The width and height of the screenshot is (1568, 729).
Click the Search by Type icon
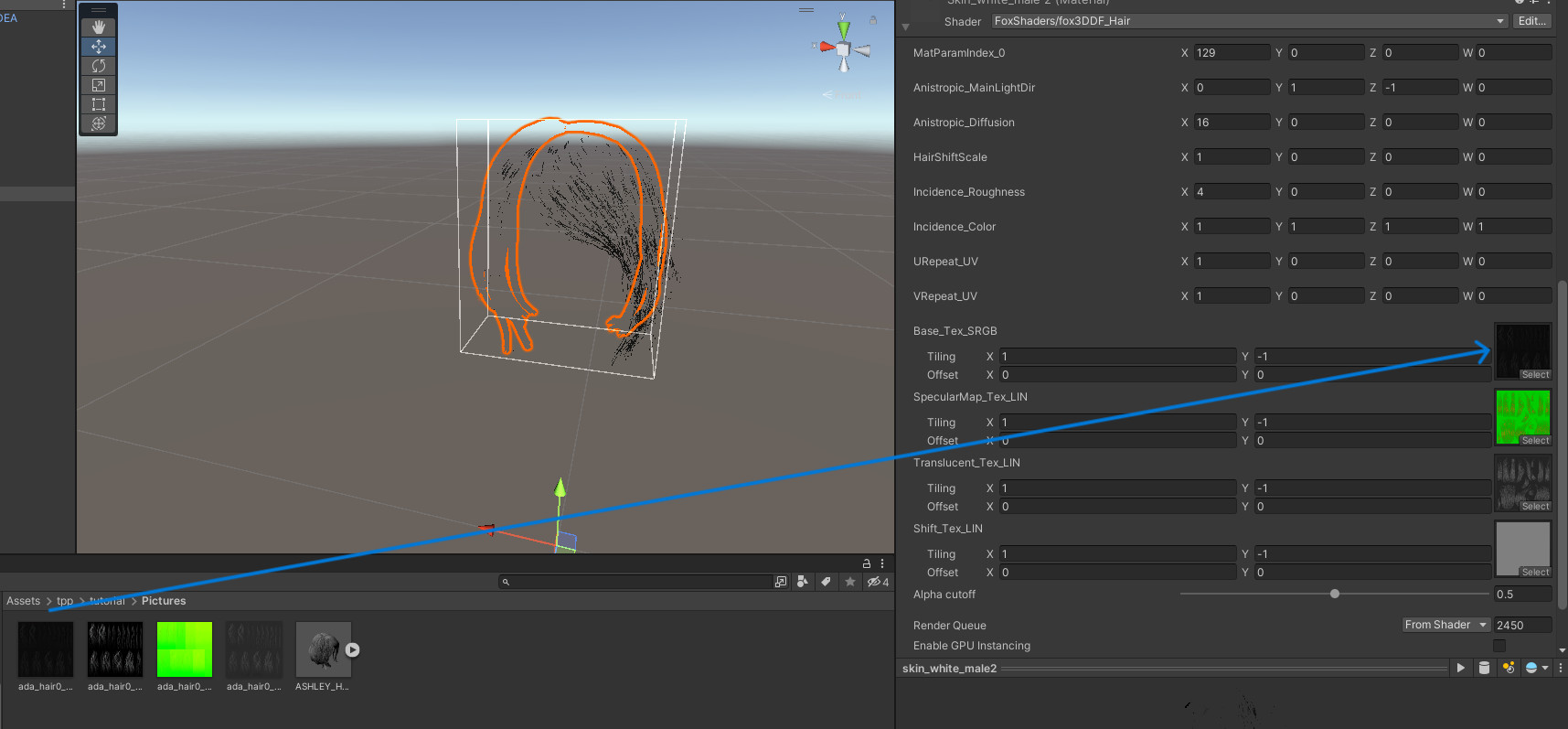click(x=803, y=582)
